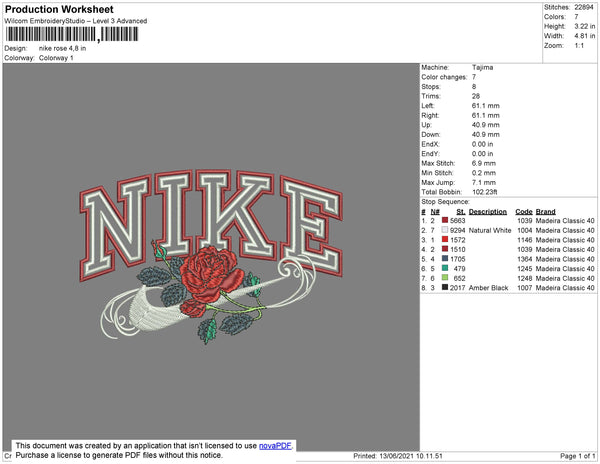Click the blue-gray swatch beside 1705
Viewport: 600px width, 464px height.
point(445,259)
